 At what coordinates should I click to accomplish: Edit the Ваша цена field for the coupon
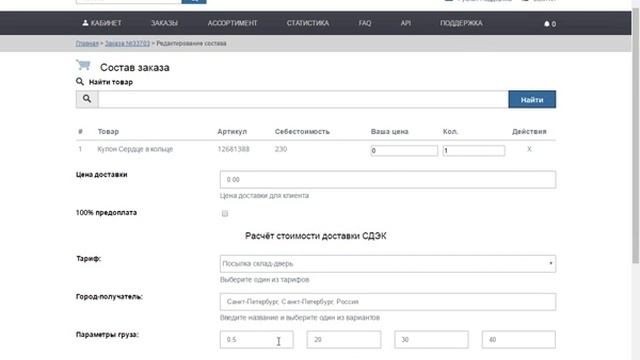404,151
